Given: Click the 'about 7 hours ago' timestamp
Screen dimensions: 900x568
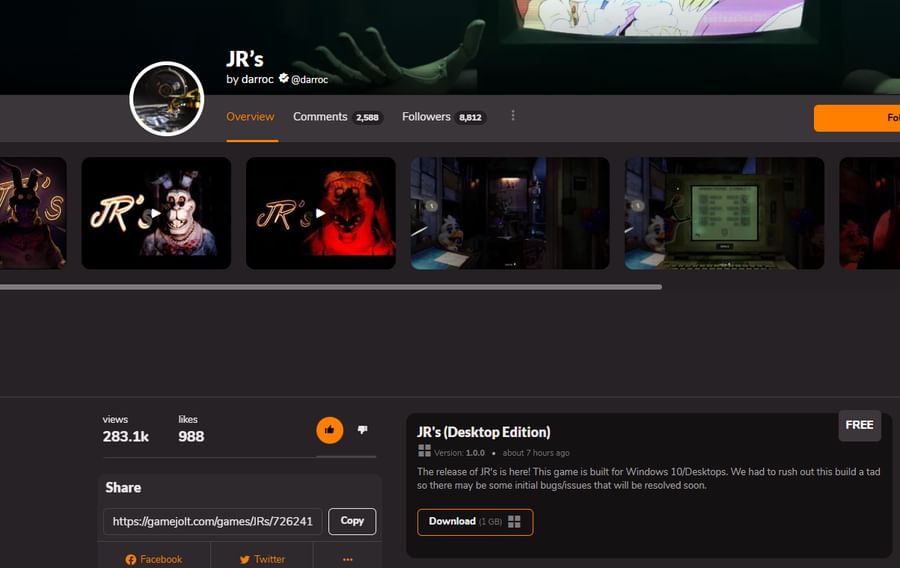Looking at the screenshot, I should pyautogui.click(x=536, y=453).
